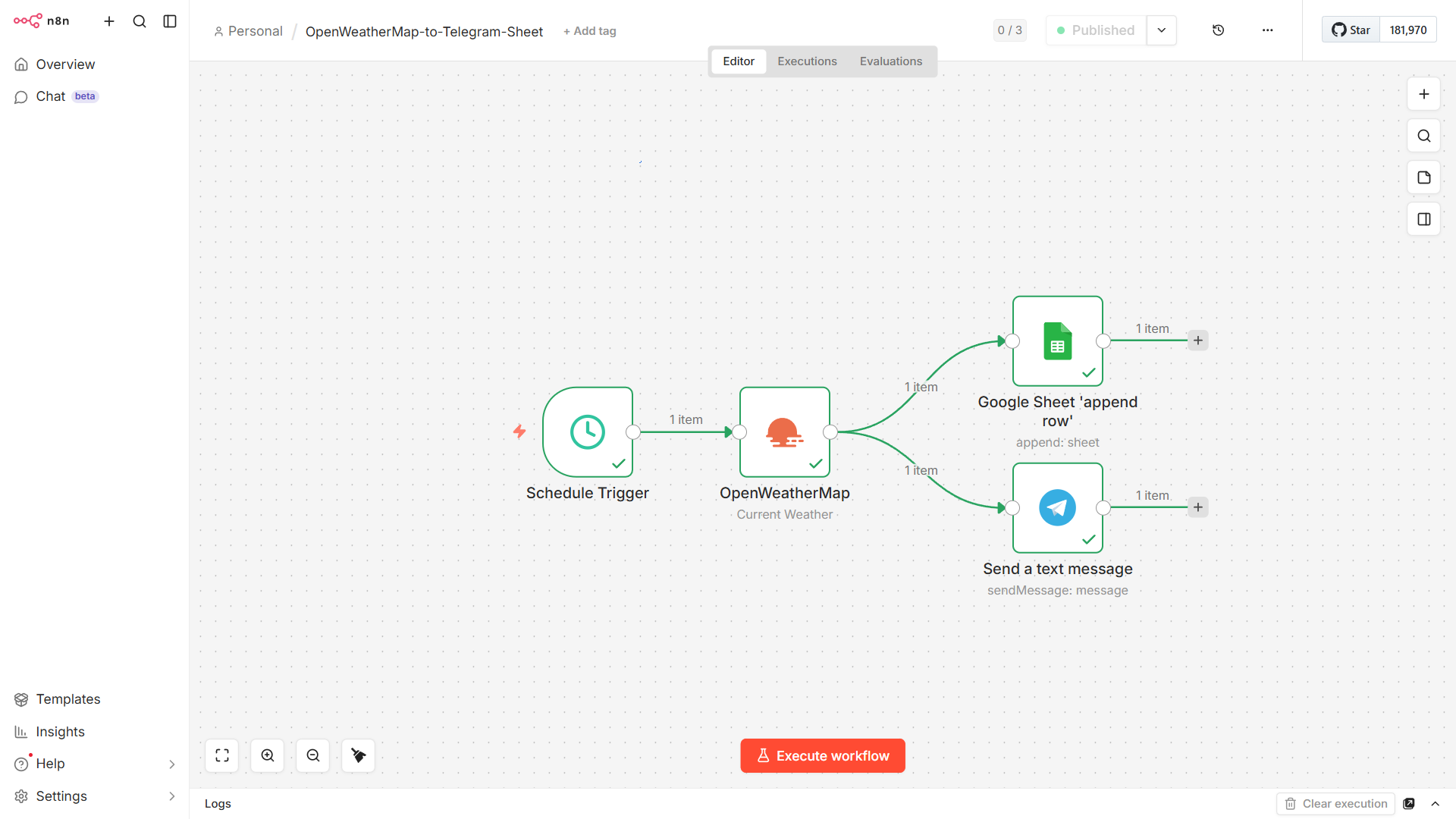
Task: Add a sticky note from canvas toolbar
Action: coord(1423,177)
